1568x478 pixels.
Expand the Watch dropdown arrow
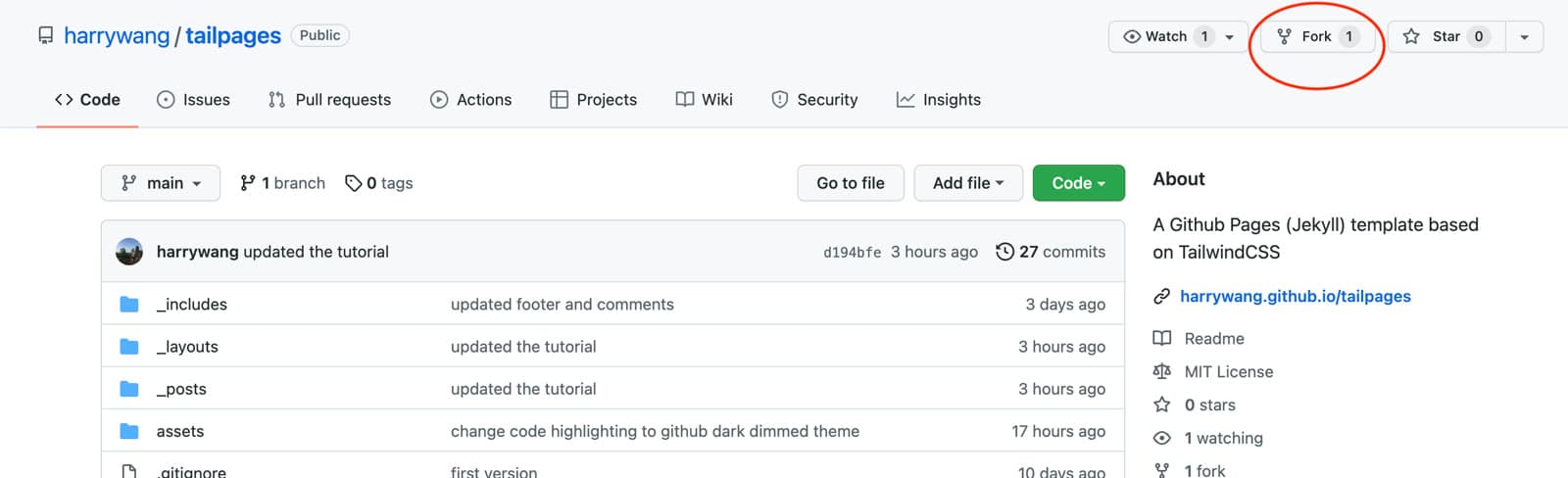point(1230,37)
